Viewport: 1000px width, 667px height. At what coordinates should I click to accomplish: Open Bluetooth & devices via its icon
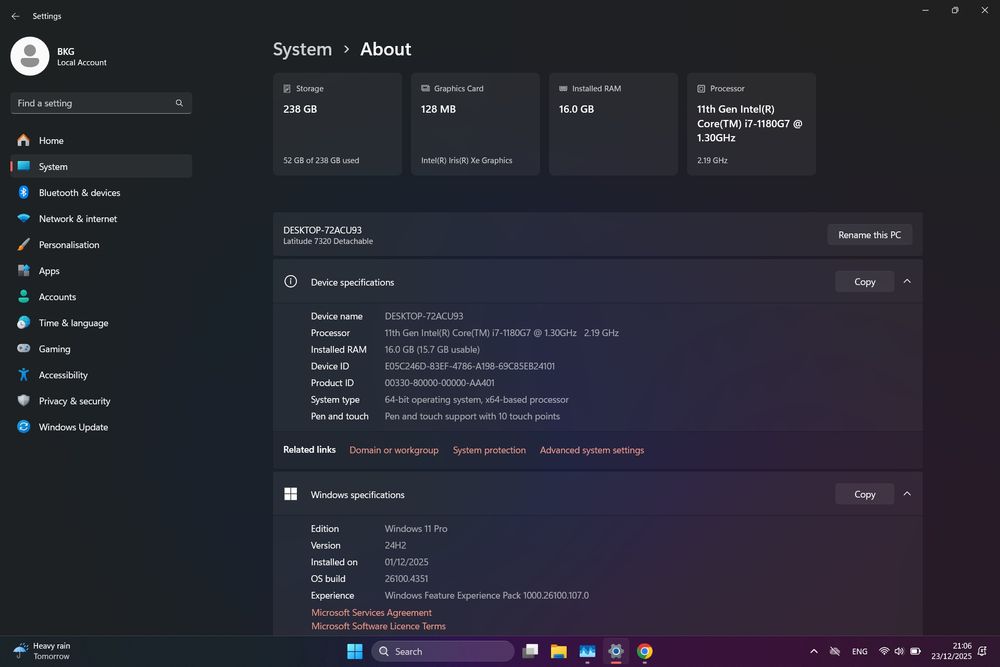tap(24, 193)
